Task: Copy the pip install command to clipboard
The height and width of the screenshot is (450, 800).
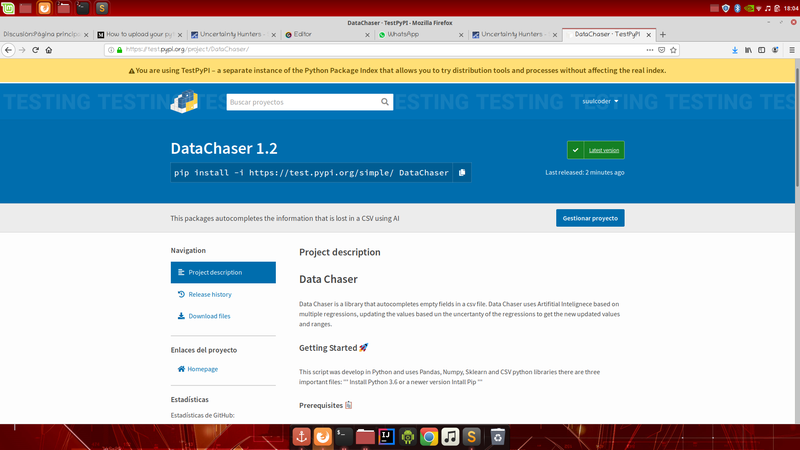Action: (x=462, y=173)
